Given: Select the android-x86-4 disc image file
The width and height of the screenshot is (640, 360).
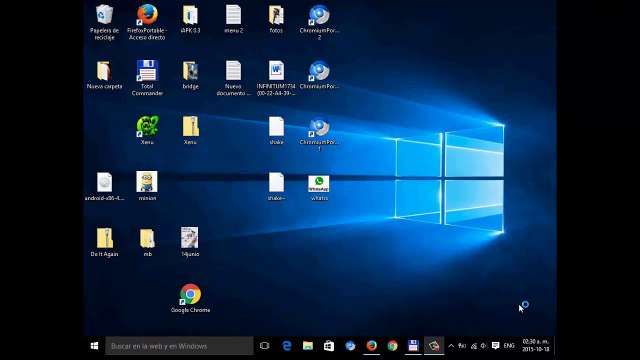Looking at the screenshot, I should pyautogui.click(x=104, y=187).
